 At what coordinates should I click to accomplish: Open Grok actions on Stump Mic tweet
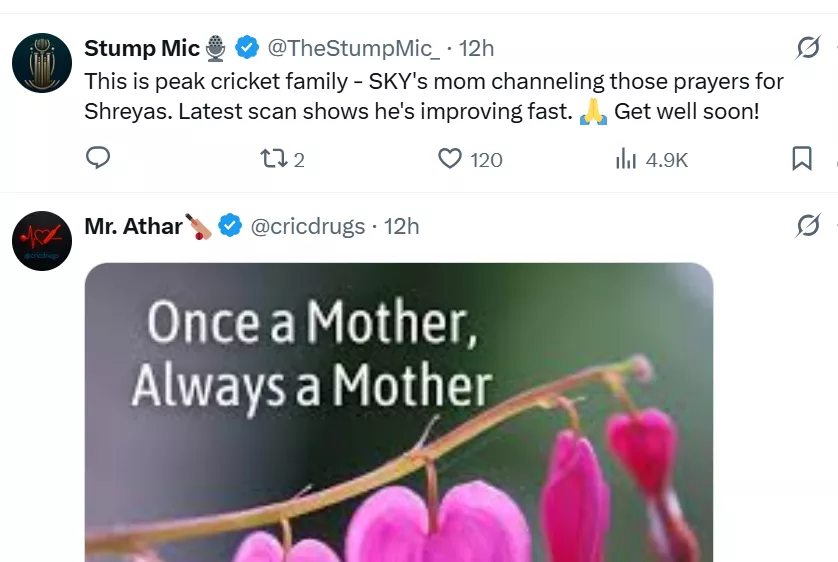[x=808, y=48]
